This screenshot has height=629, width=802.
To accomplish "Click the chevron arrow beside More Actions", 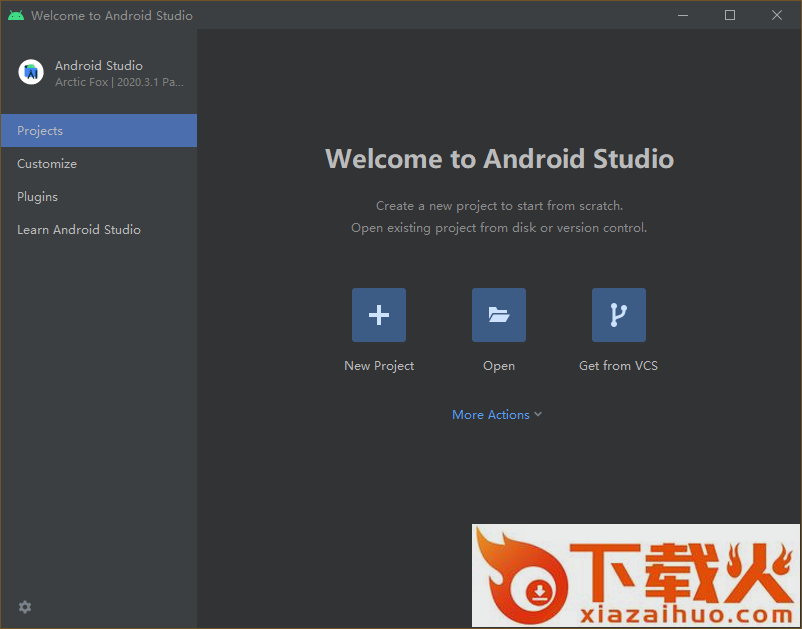I will point(538,415).
